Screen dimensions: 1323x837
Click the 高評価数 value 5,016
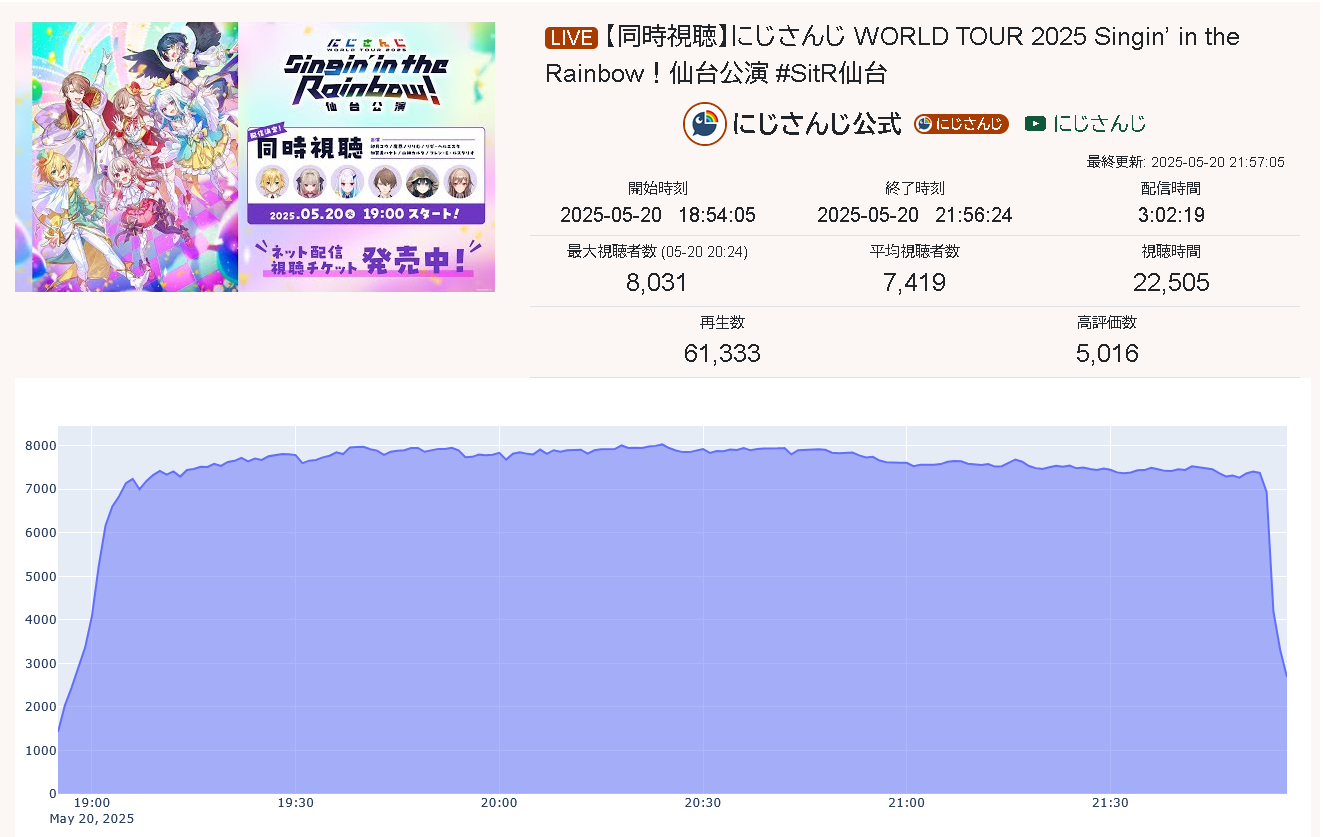1107,353
